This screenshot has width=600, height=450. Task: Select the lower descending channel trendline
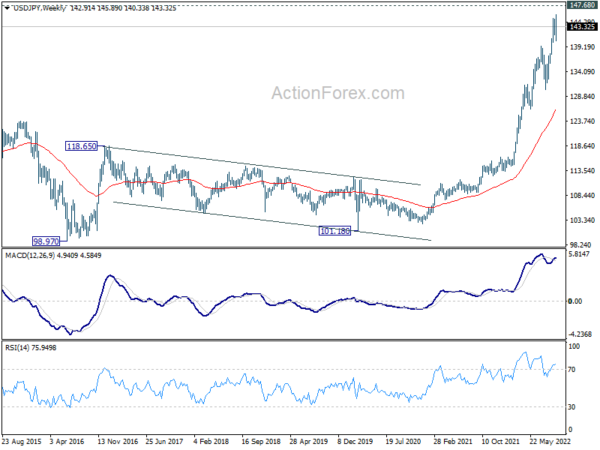[272, 221]
